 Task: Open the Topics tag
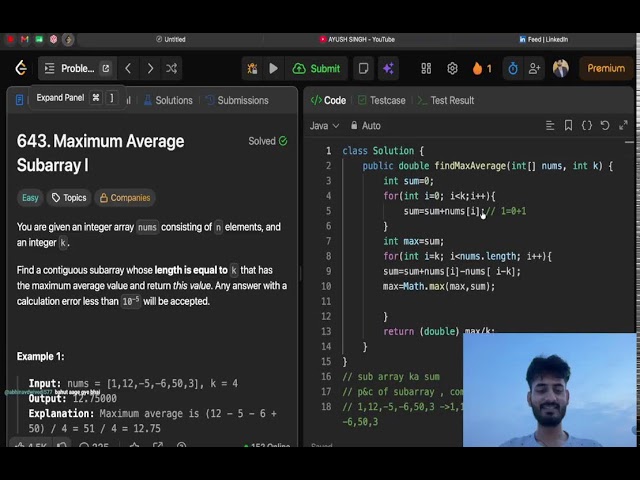tap(69, 198)
